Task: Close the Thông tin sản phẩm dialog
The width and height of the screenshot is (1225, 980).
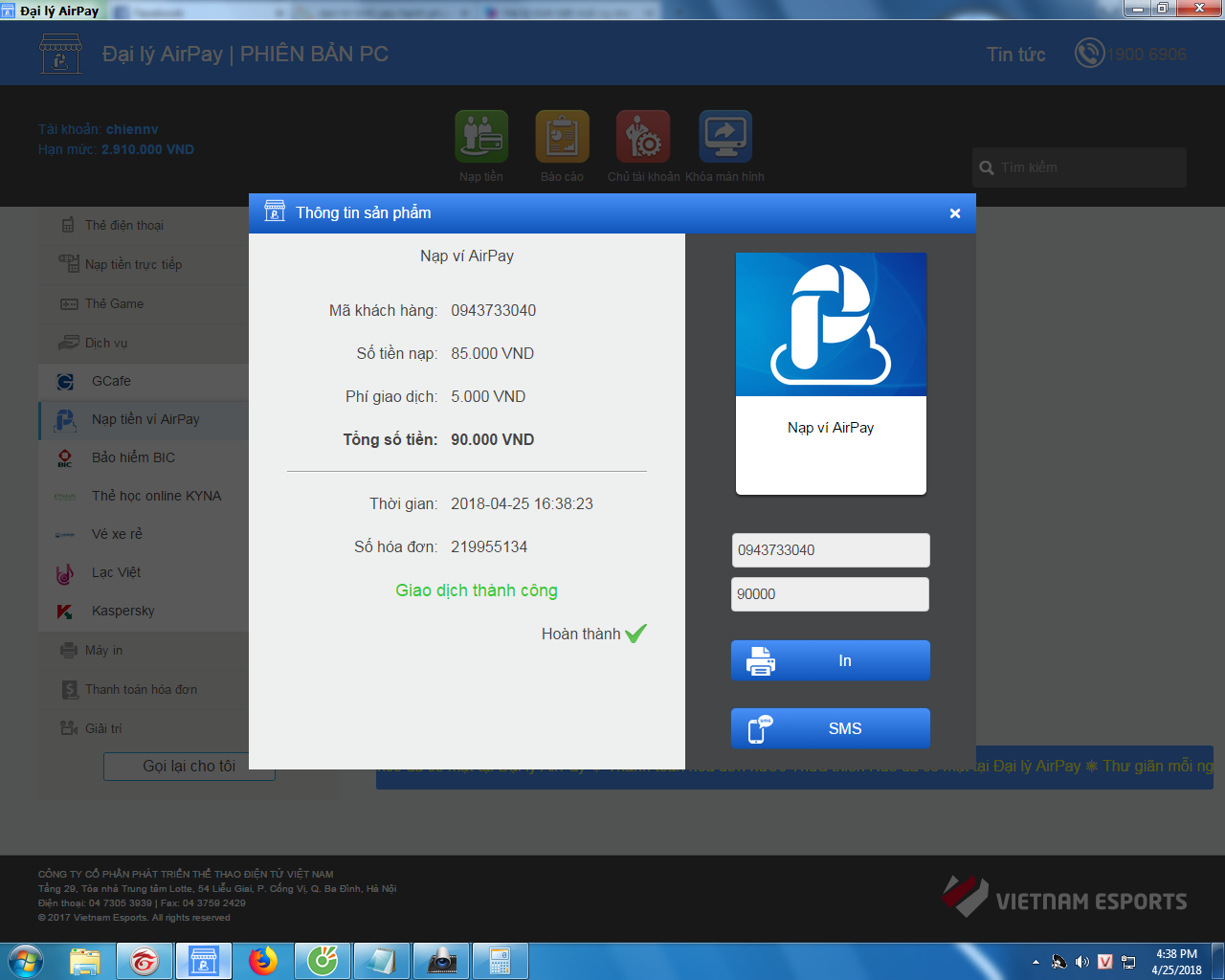Action: click(954, 213)
